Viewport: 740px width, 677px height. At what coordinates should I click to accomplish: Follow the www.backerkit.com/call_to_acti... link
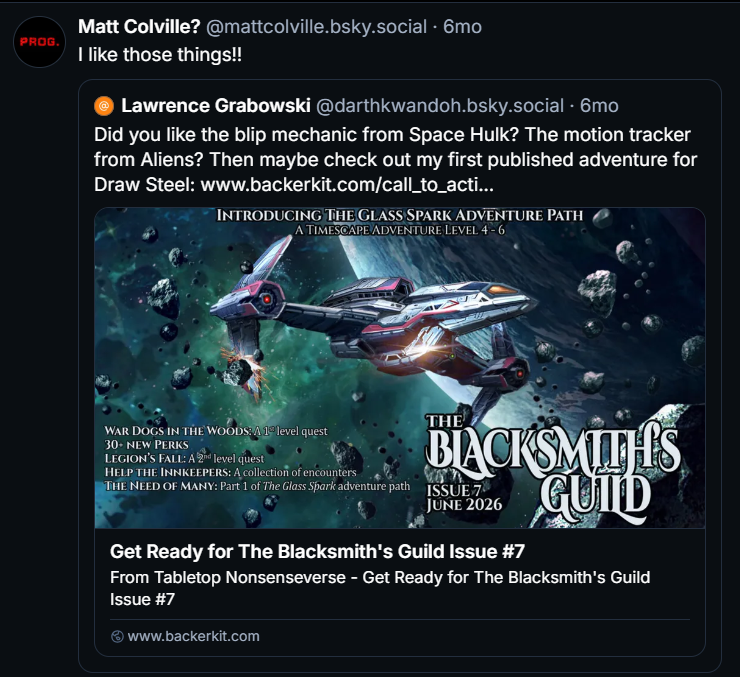coord(347,184)
